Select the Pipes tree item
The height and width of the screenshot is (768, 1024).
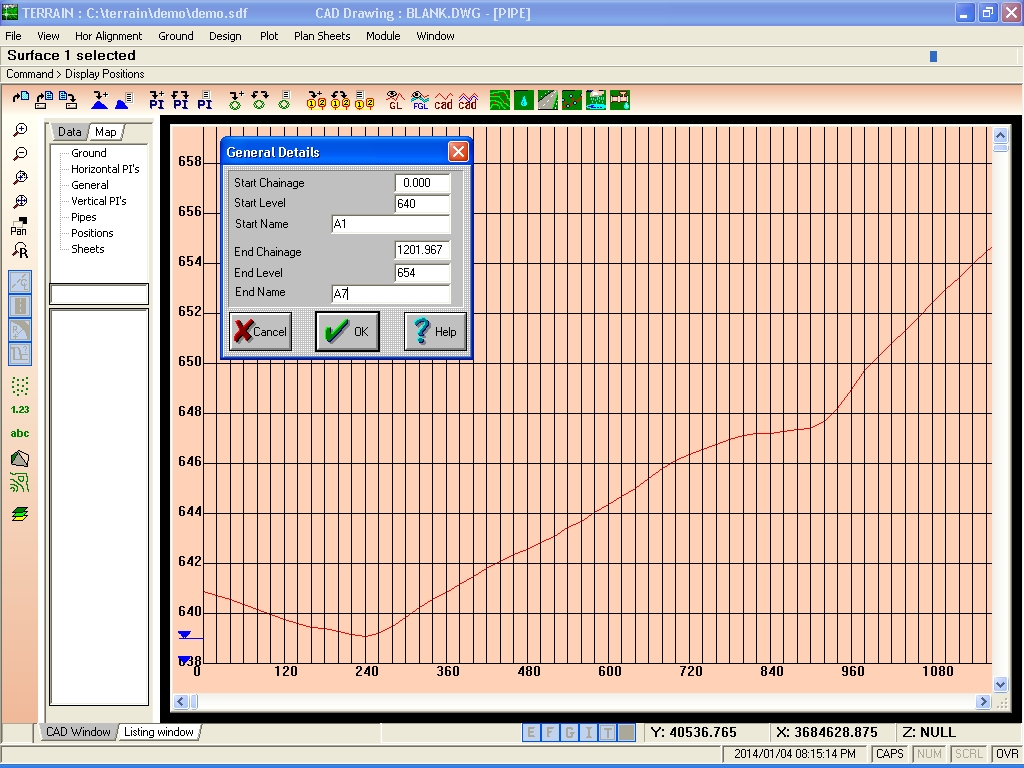84,217
